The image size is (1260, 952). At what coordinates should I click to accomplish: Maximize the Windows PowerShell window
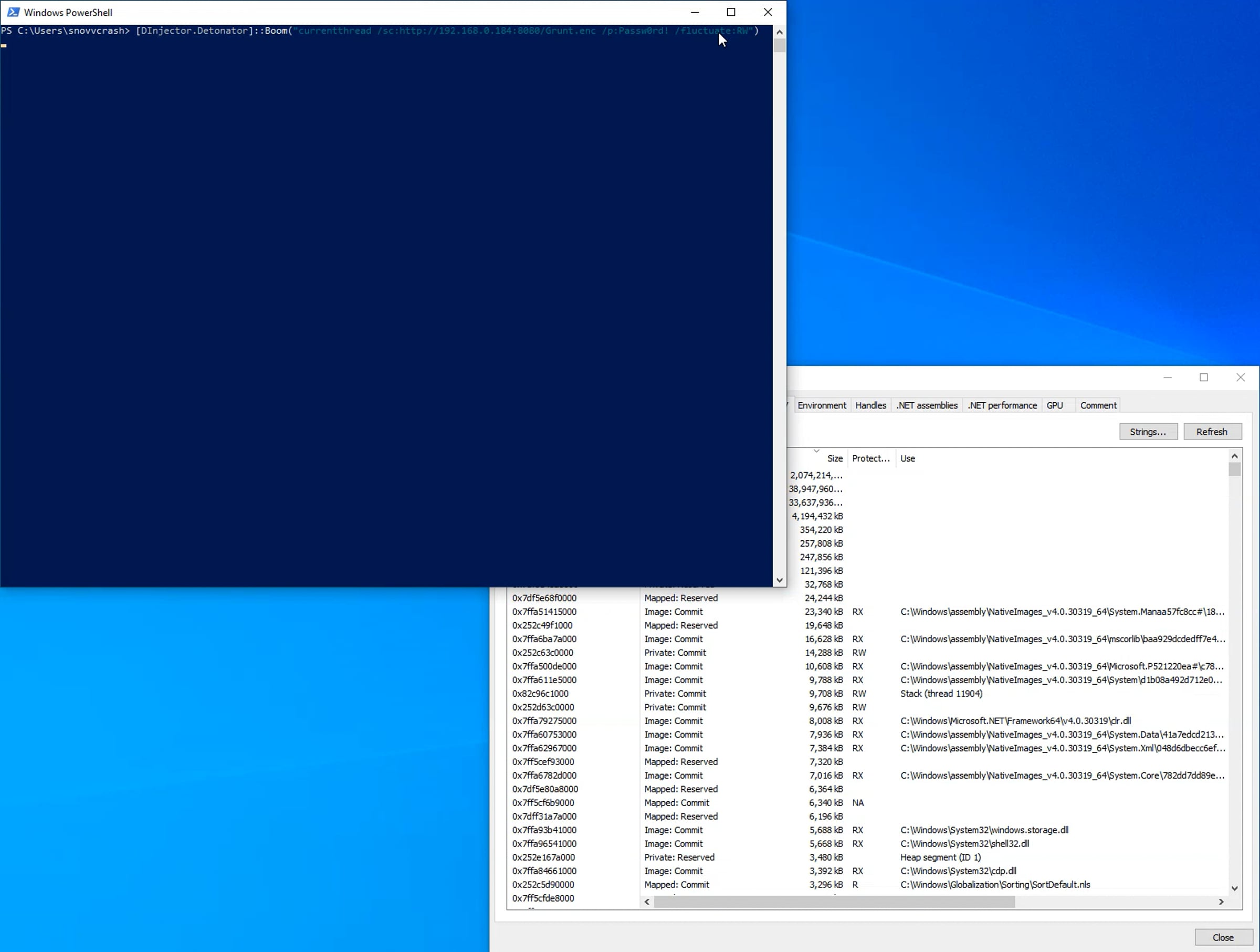coord(731,12)
